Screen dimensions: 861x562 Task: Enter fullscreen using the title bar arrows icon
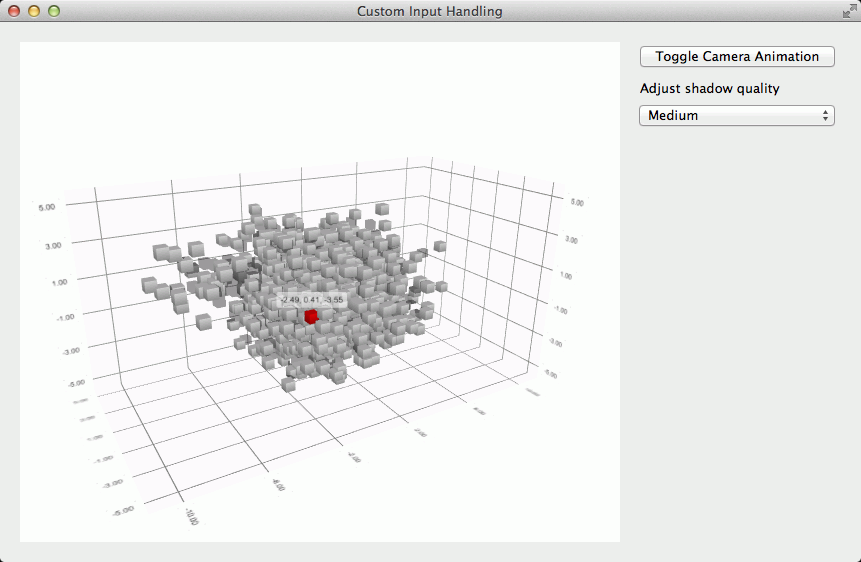[849, 11]
